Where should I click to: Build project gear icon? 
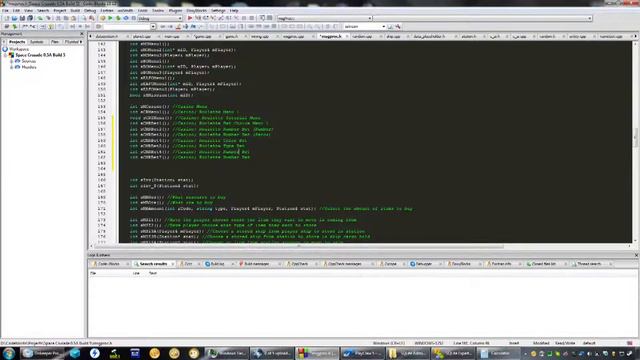[x=102, y=18]
